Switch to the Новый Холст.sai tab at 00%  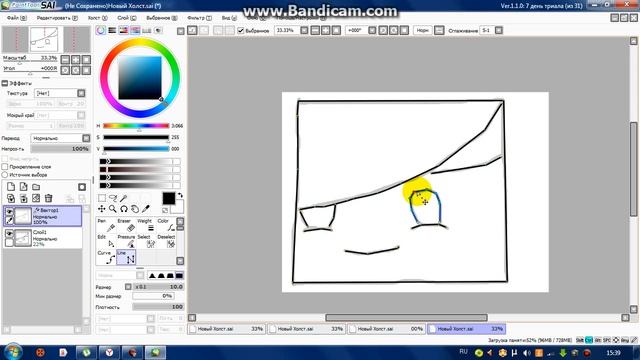(x=387, y=329)
